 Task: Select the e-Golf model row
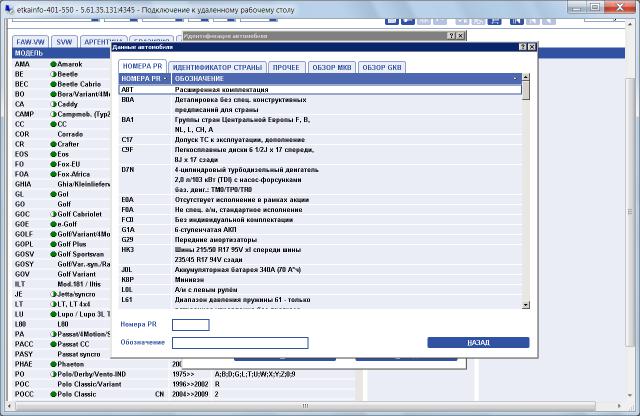coord(61,224)
